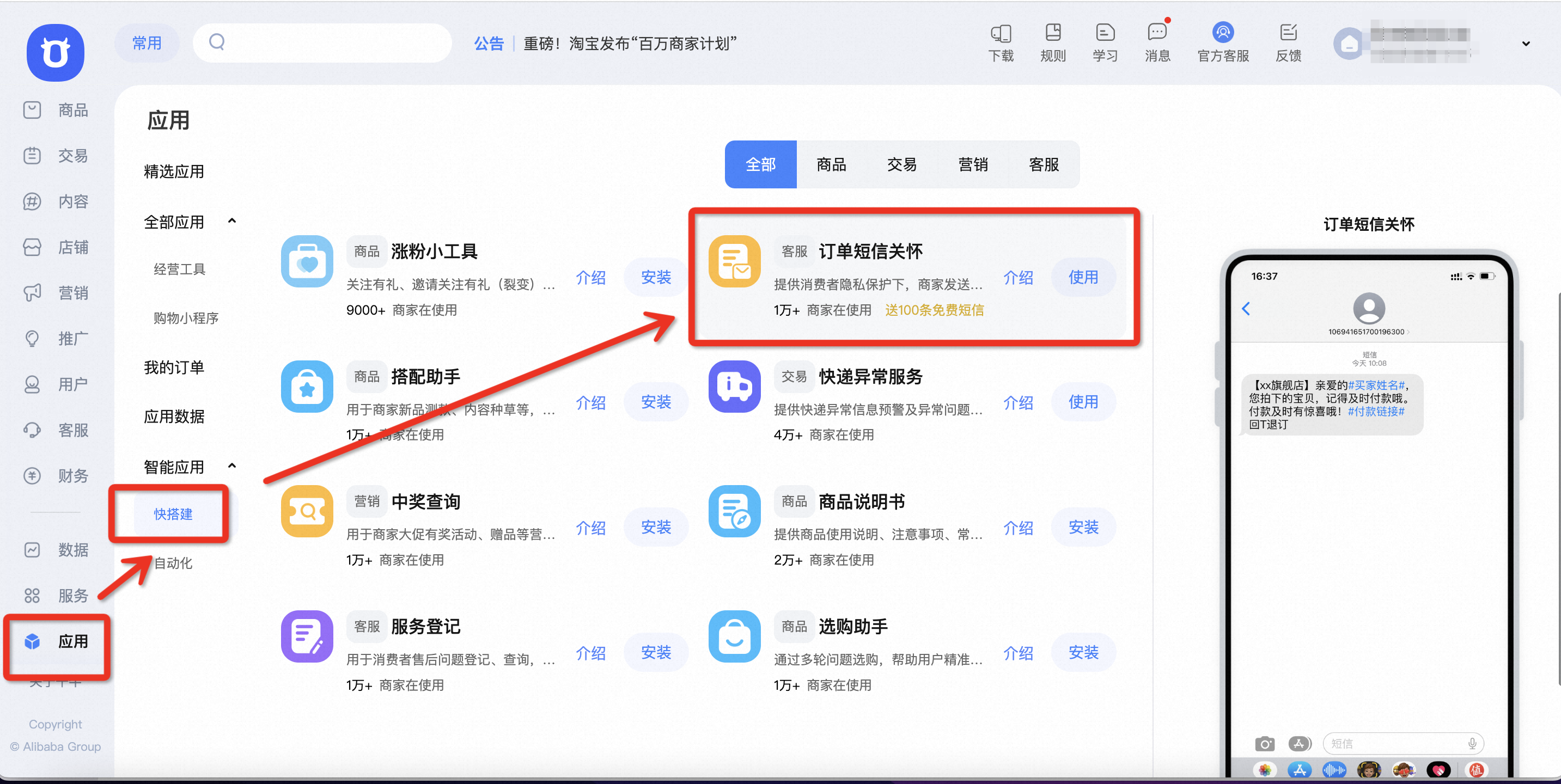This screenshot has height=784, width=1561.
Task: Open the 用户 sidebar section
Action: (x=56, y=384)
